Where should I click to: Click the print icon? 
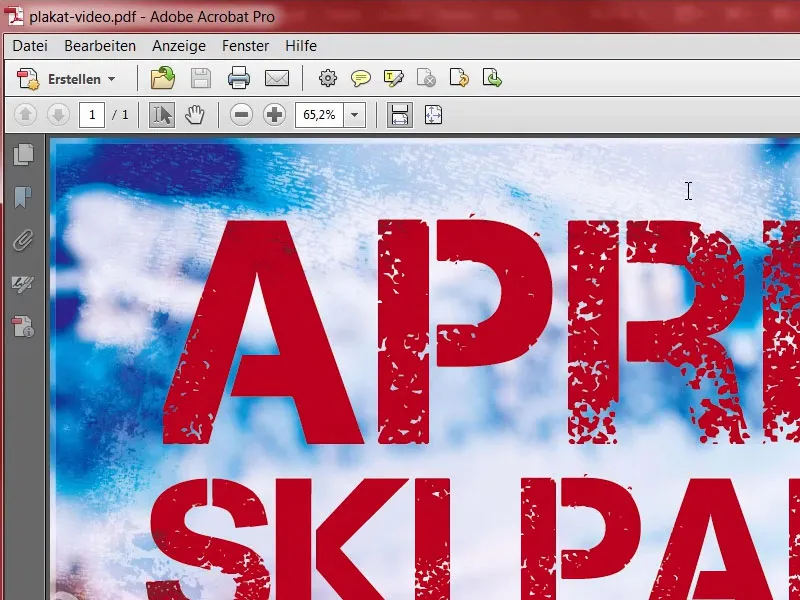(x=239, y=79)
